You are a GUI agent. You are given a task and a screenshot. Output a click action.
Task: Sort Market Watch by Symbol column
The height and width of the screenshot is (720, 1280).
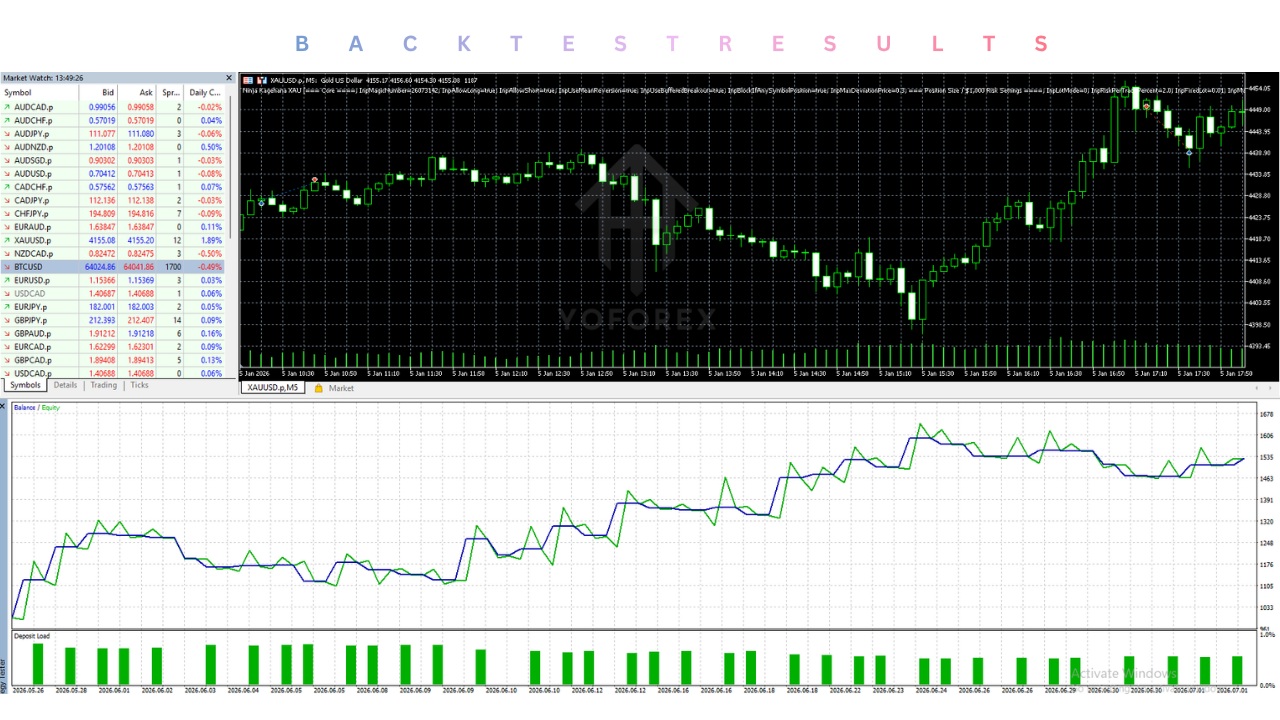pyautogui.click(x=40, y=93)
